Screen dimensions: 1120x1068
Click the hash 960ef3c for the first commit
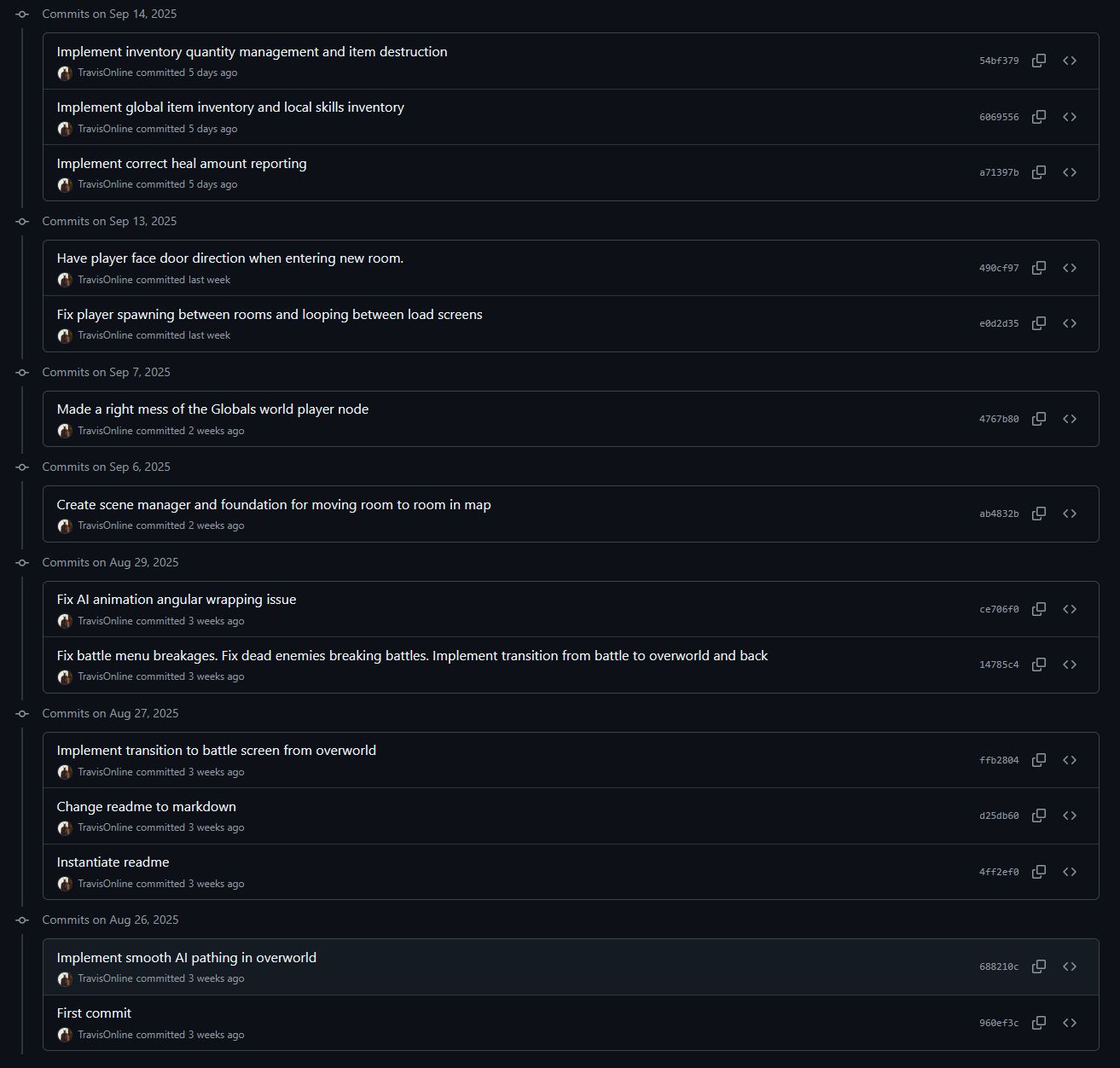998,1022
